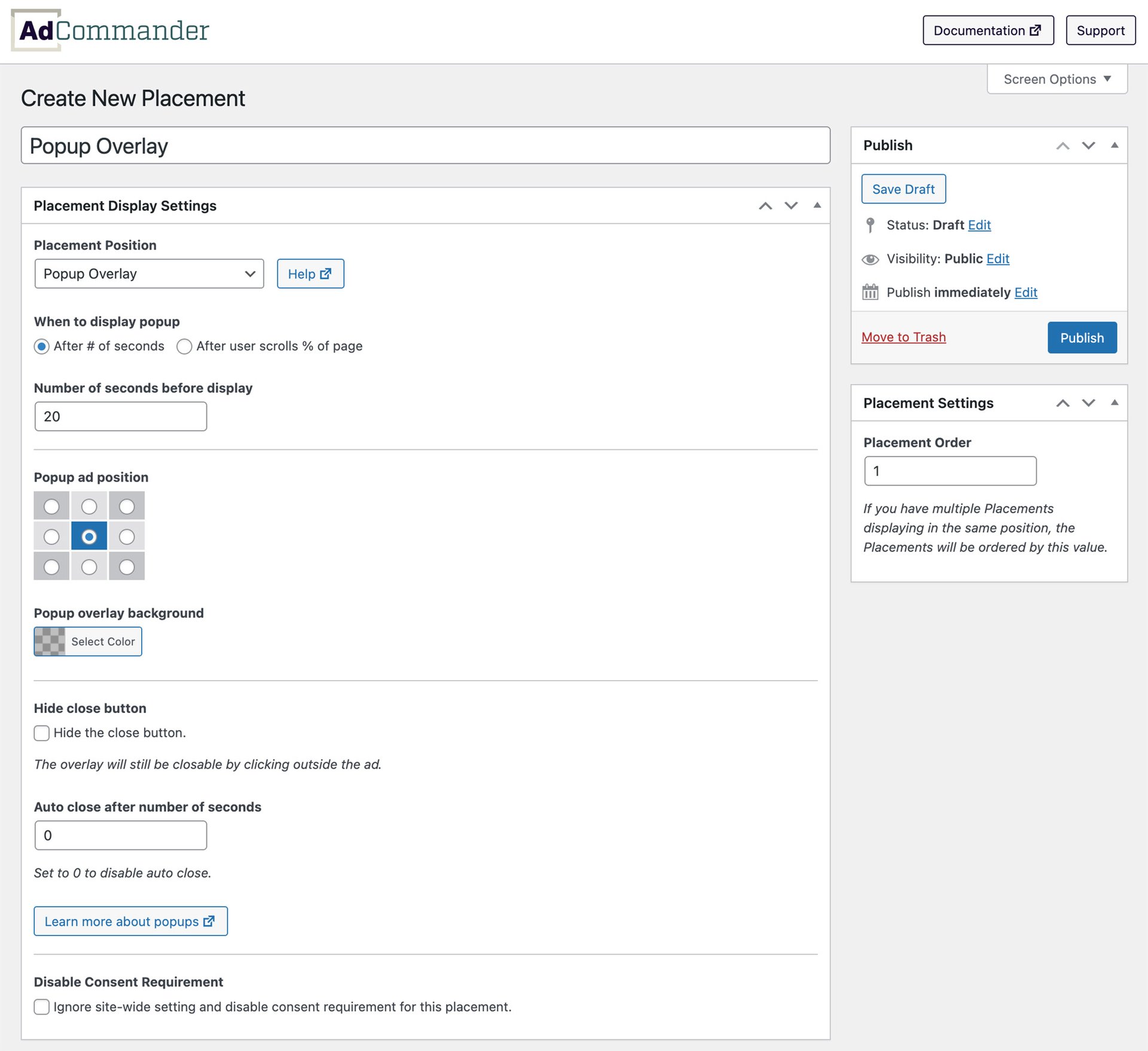
Task: Move the Placement Settings panel down
Action: [1088, 403]
